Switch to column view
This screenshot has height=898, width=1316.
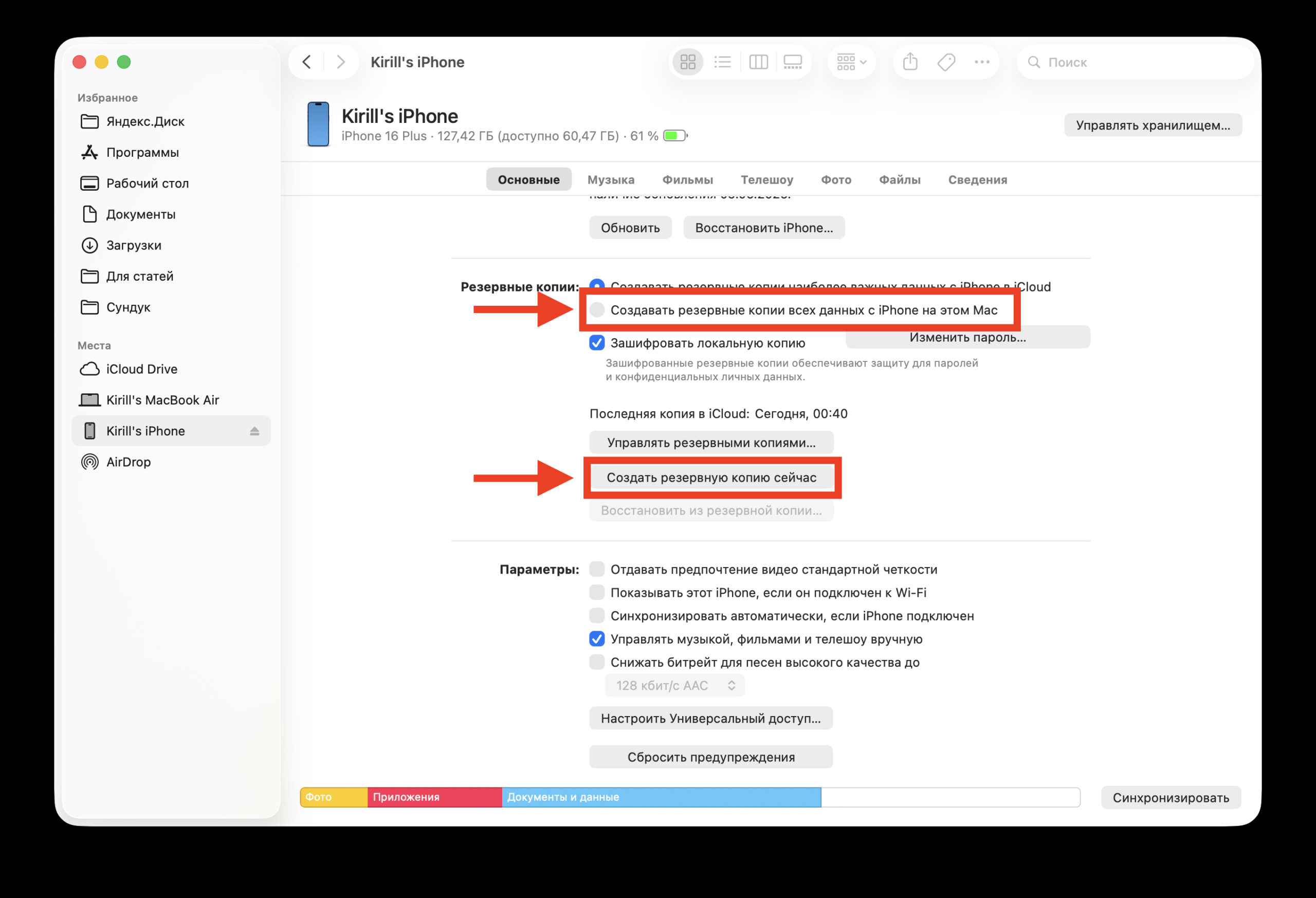tap(758, 62)
